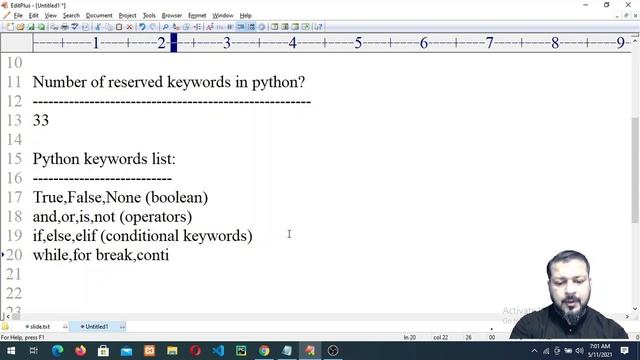This screenshot has height=360, width=640.
Task: Open the Tools menu
Action: [149, 16]
